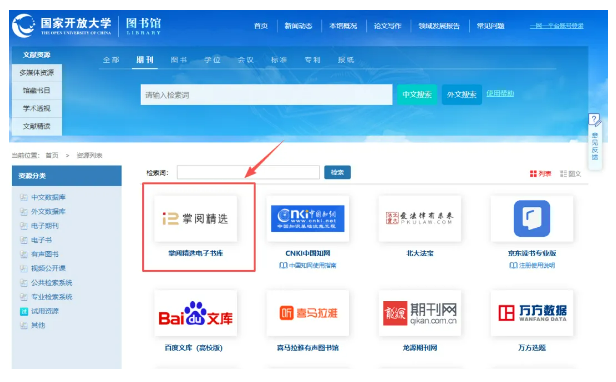Image resolution: width=616 pixels, height=382 pixels.
Task: Click the account login link at top right
Action: (x=557, y=26)
